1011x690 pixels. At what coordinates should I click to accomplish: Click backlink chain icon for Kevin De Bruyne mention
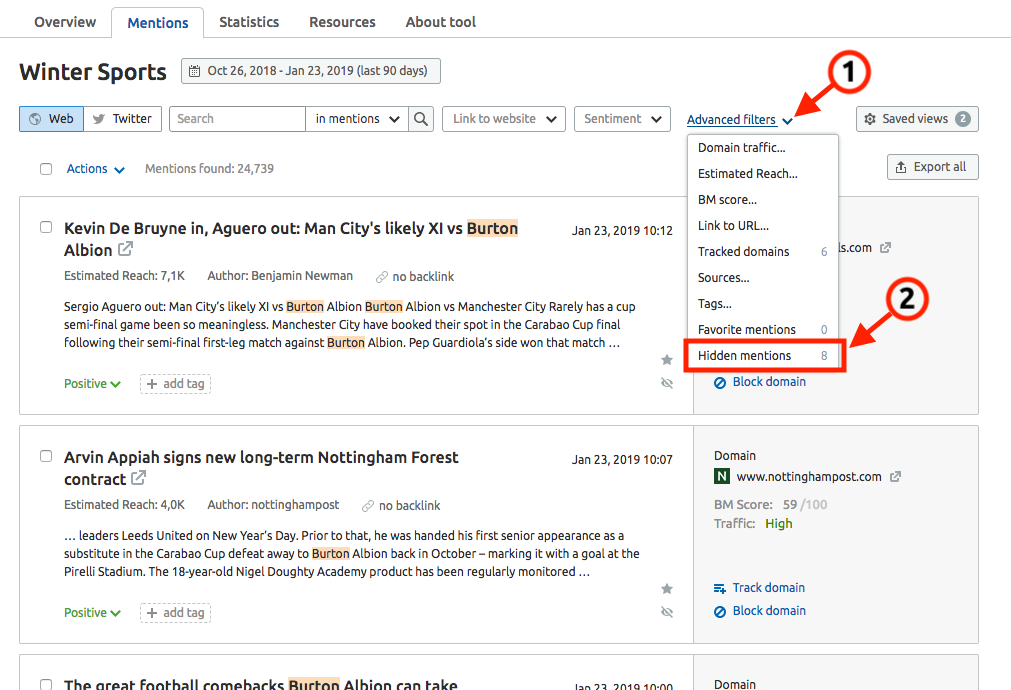click(x=382, y=277)
